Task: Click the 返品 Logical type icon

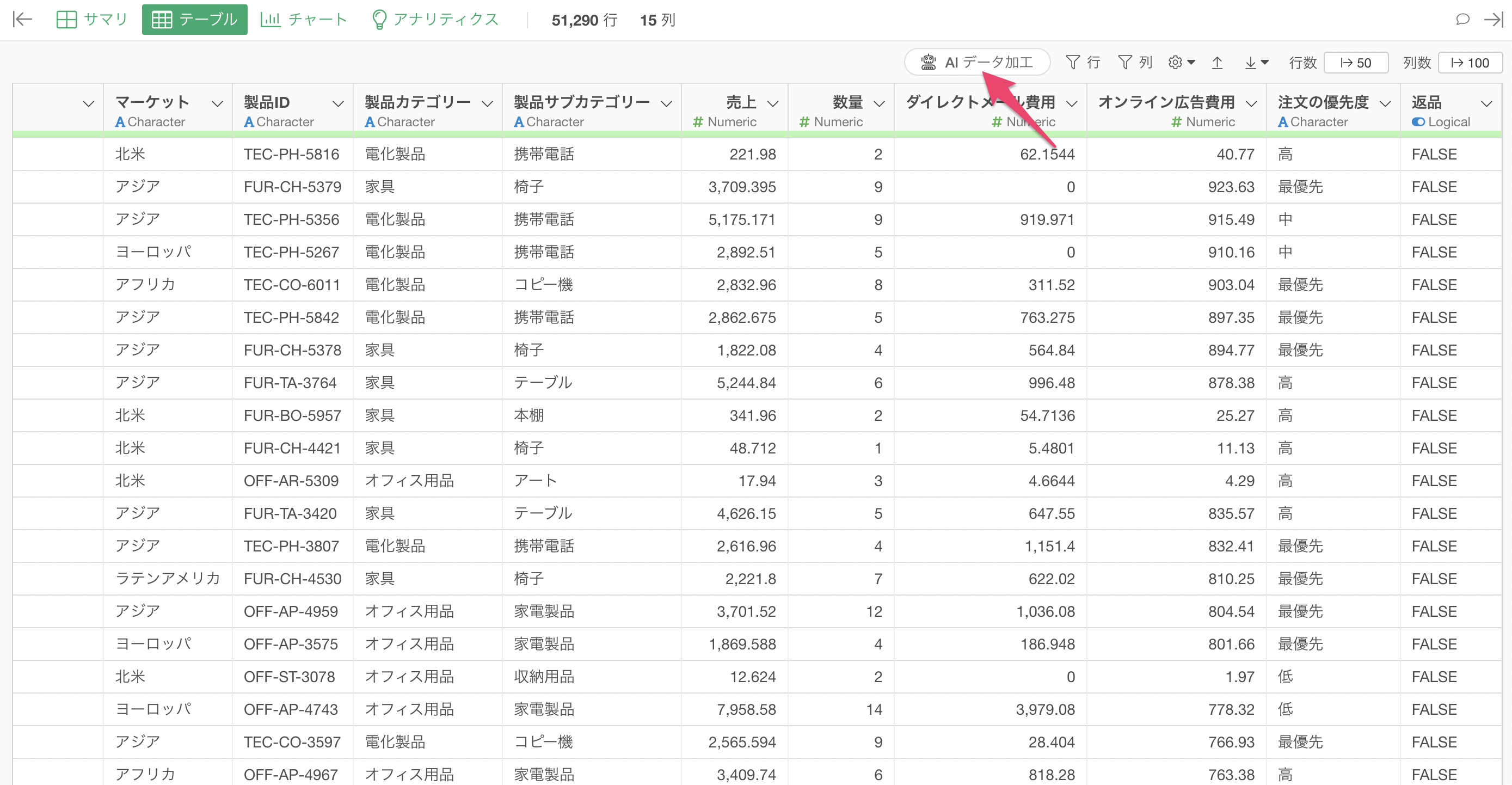Action: click(x=1418, y=122)
